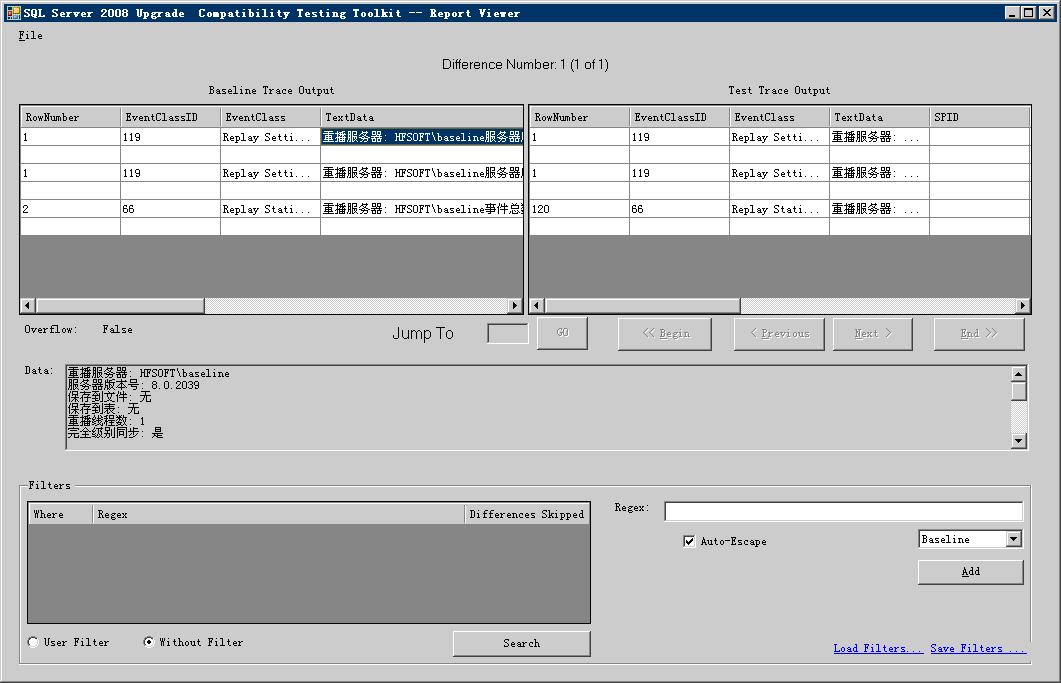Image resolution: width=1061 pixels, height=683 pixels.
Task: Select RowNumber cell "2" in Baseline Trace
Action: [x=70, y=209]
